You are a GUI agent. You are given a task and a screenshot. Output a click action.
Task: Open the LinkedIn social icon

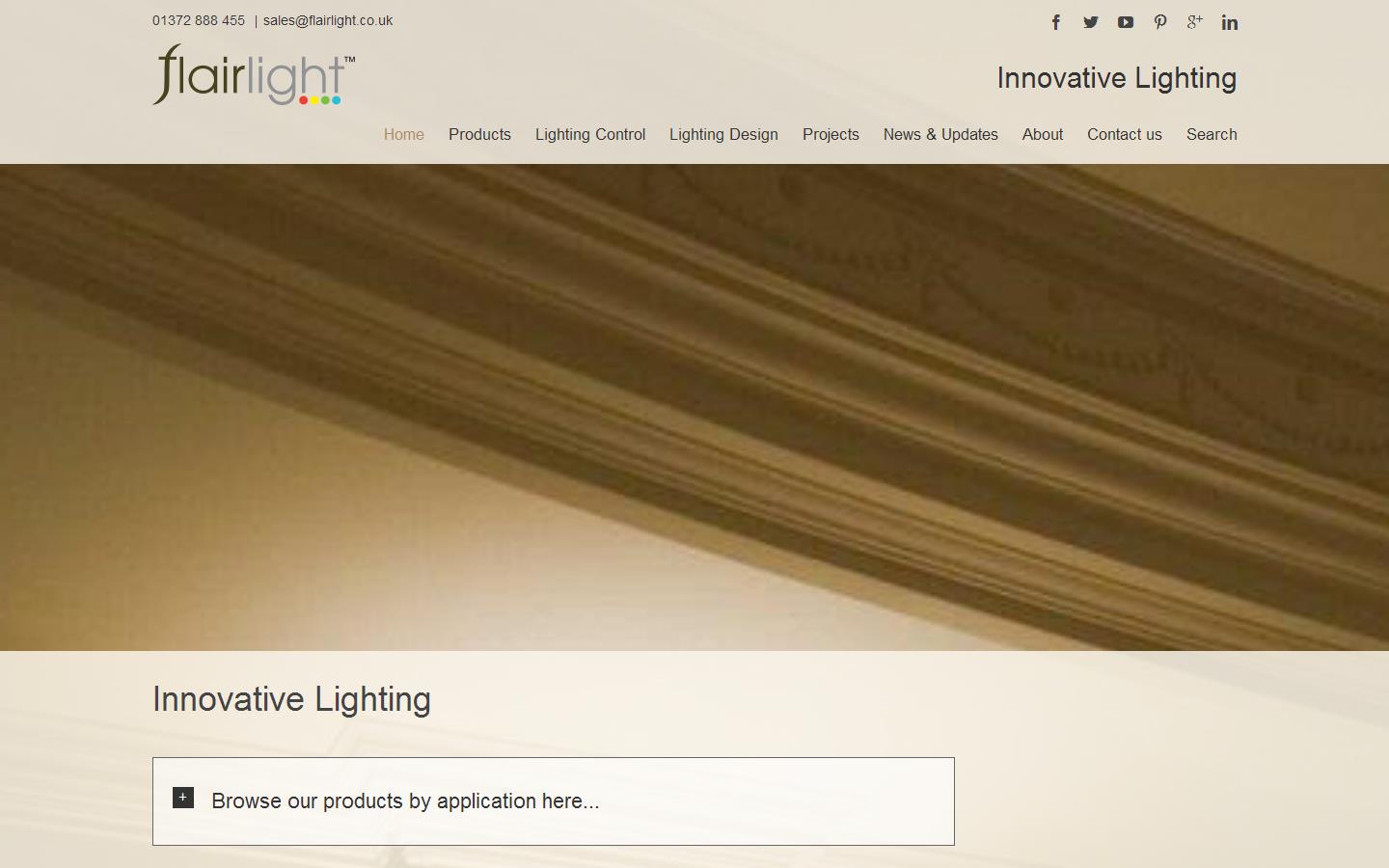pos(1230,22)
